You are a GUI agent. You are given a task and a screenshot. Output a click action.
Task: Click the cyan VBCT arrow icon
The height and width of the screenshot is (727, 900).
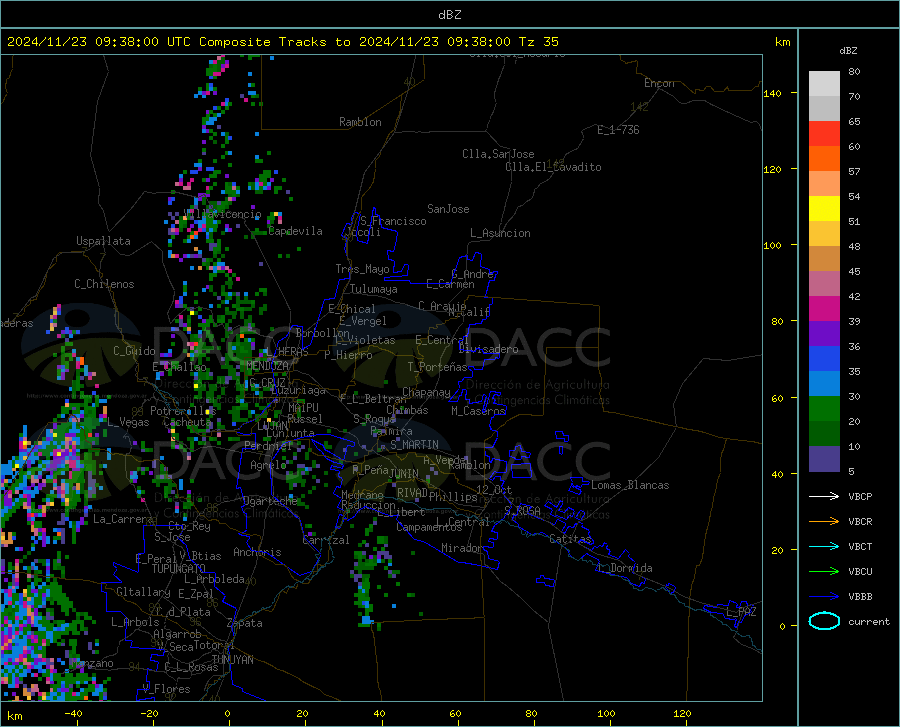point(824,546)
